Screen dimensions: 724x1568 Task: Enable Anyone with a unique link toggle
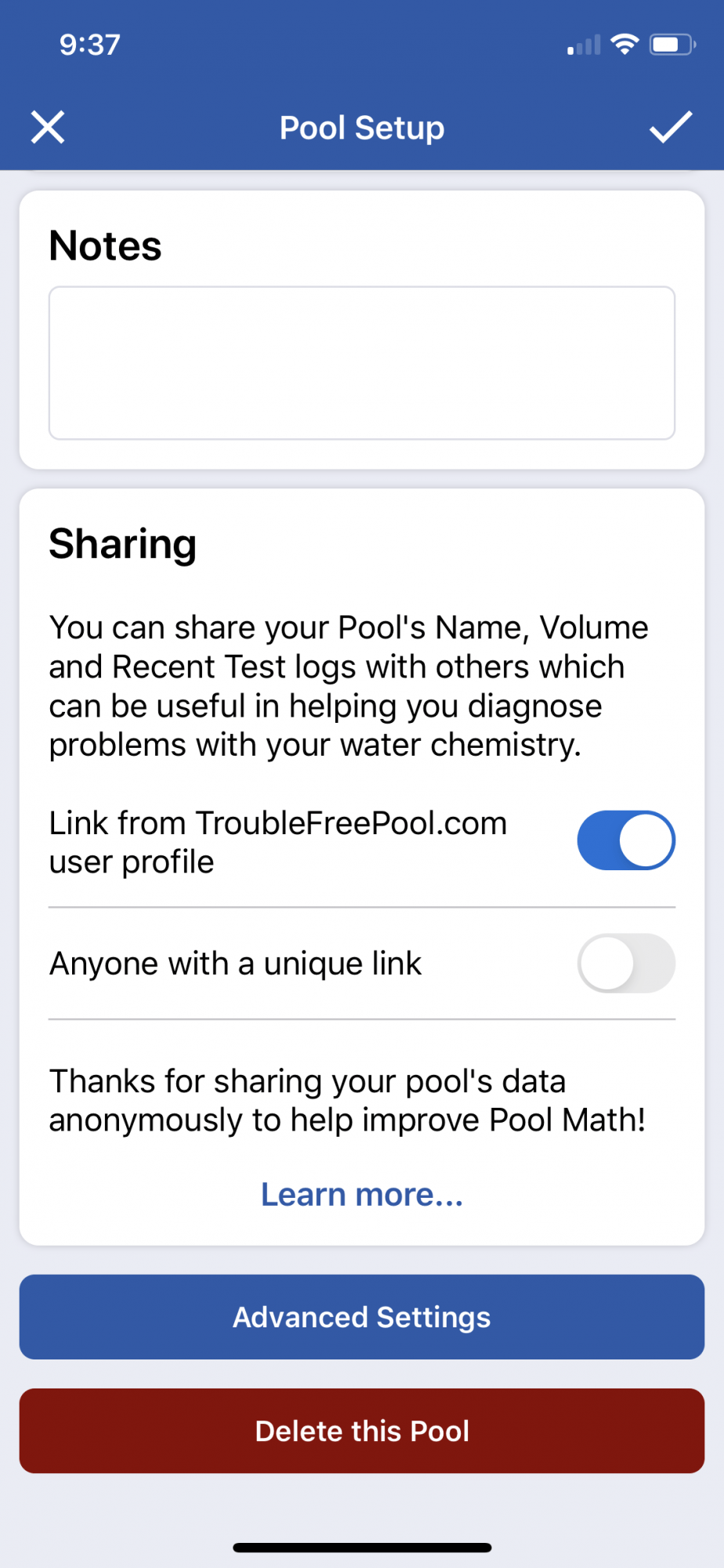pyautogui.click(x=626, y=963)
